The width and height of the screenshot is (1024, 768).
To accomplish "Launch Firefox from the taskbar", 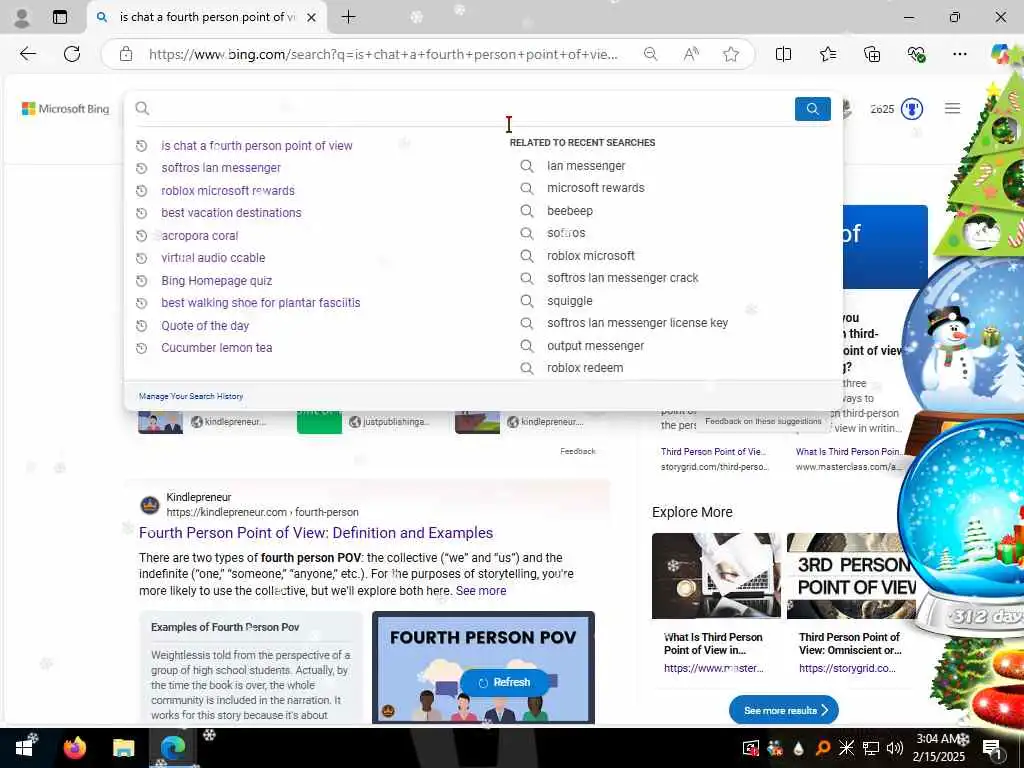I will click(74, 748).
